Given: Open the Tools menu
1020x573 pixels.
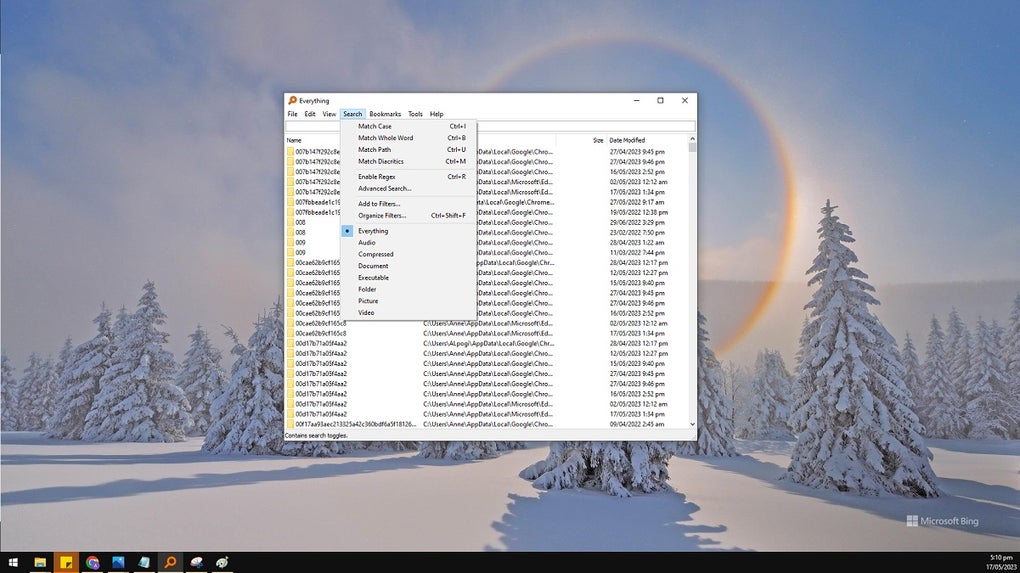Looking at the screenshot, I should coord(415,114).
